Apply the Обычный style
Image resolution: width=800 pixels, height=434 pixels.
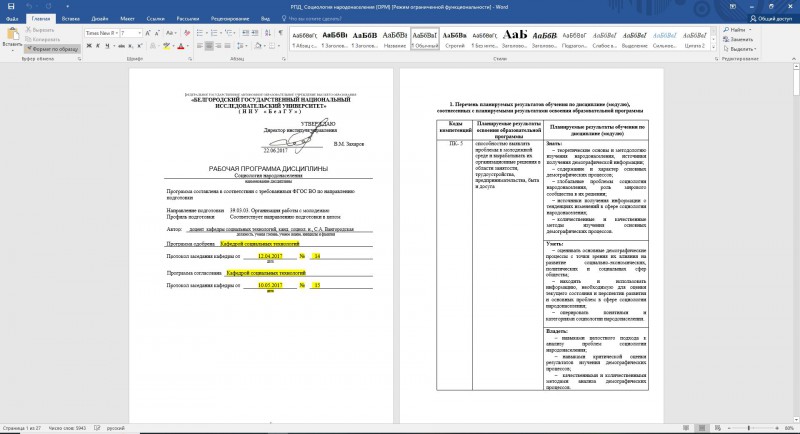424,39
